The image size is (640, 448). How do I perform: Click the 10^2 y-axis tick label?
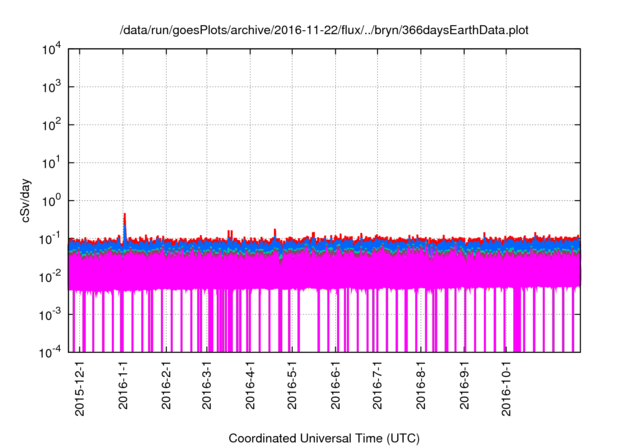50,125
